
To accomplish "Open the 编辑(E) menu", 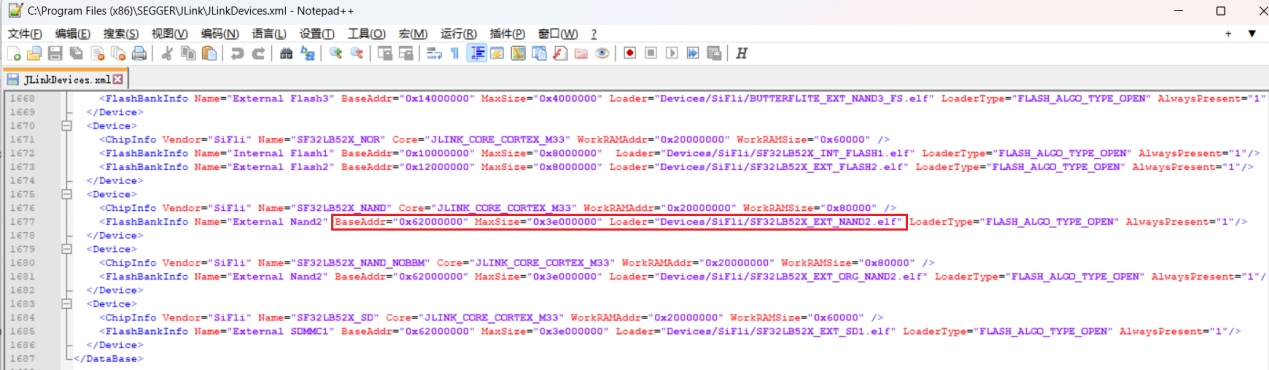I will [x=73, y=34].
